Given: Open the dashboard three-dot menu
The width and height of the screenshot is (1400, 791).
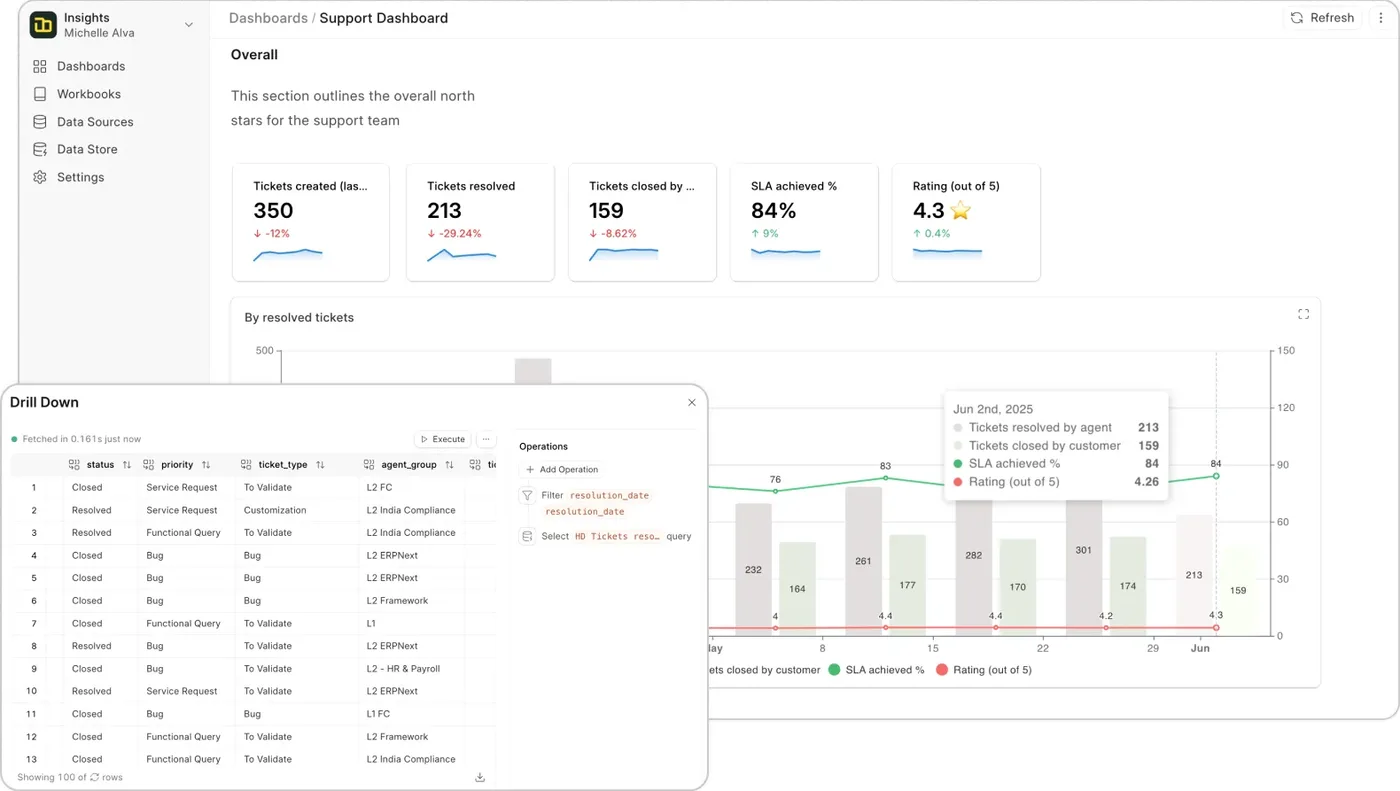Looking at the screenshot, I should (1381, 18).
